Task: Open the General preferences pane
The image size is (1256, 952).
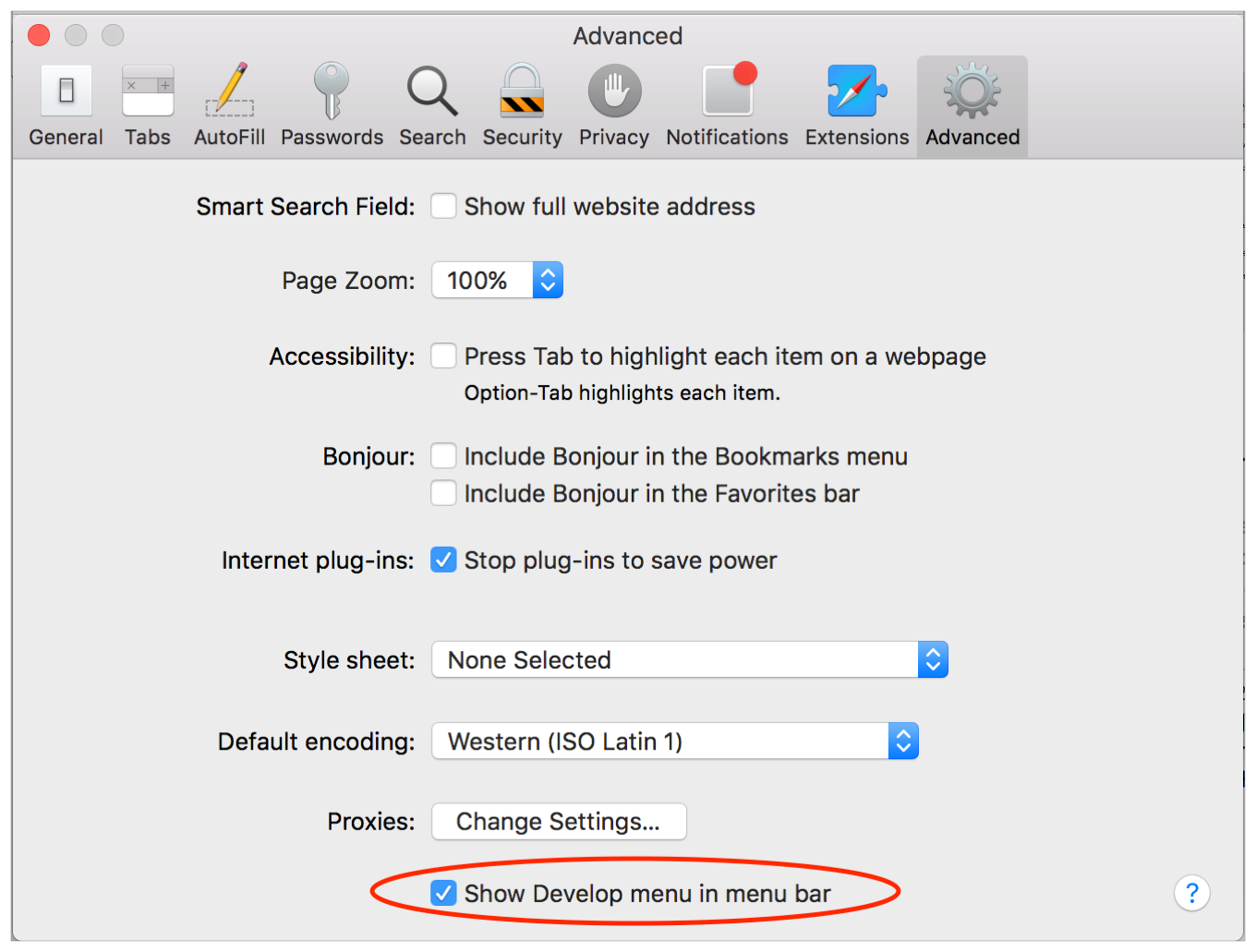Action: 66,106
